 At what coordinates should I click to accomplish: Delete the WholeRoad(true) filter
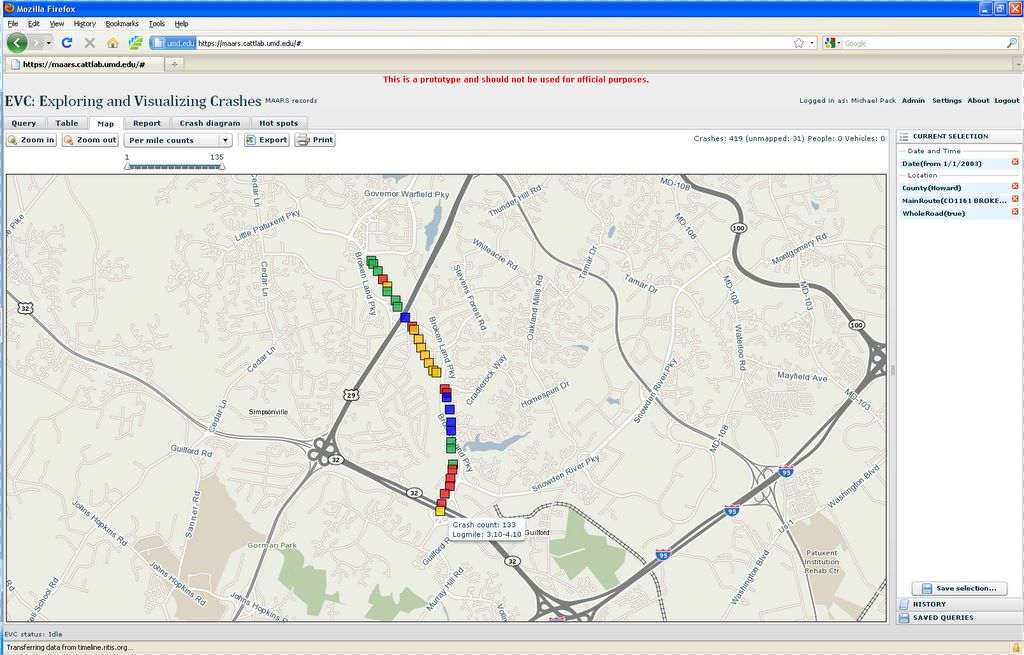pos(1015,212)
